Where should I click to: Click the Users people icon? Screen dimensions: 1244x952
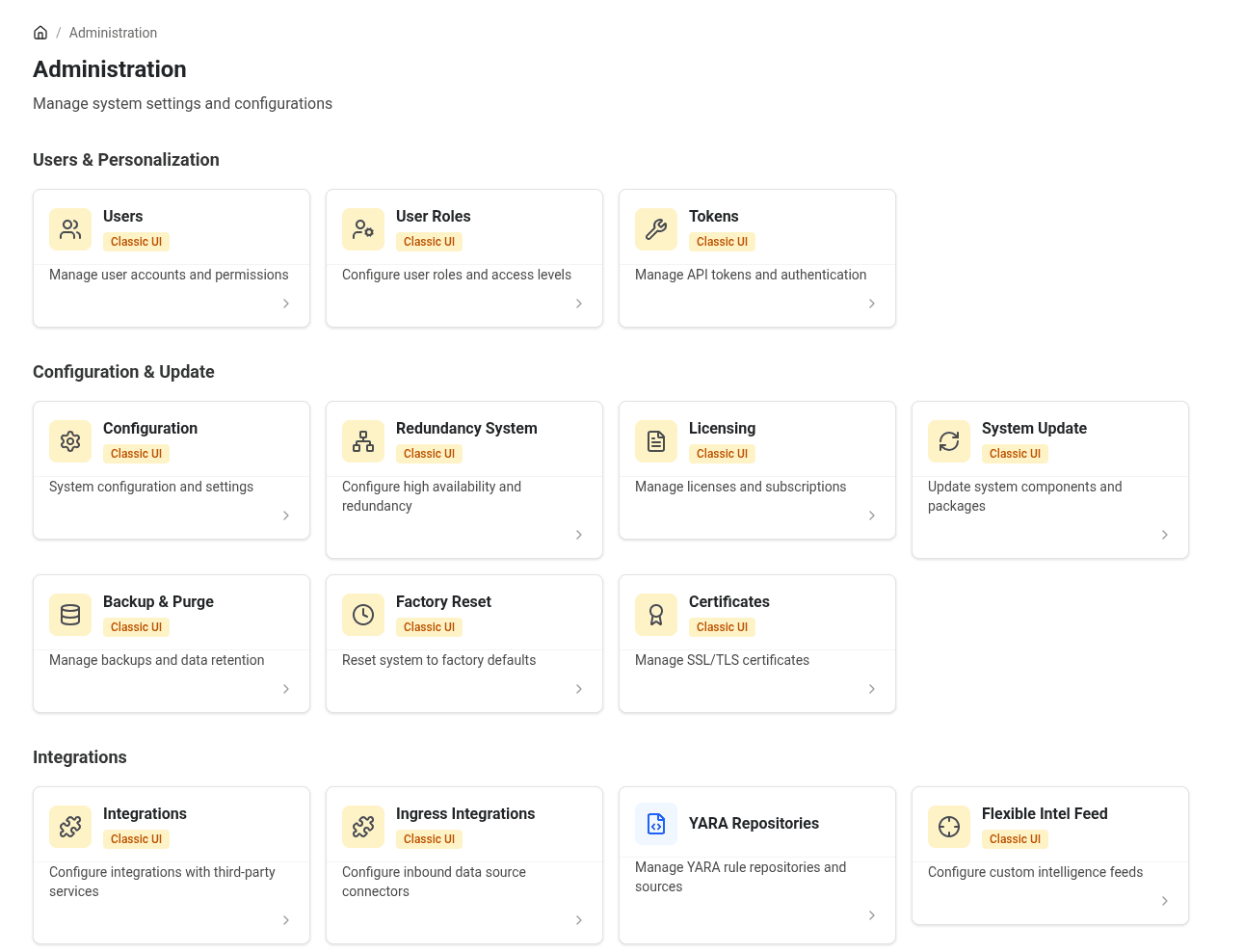tap(70, 229)
